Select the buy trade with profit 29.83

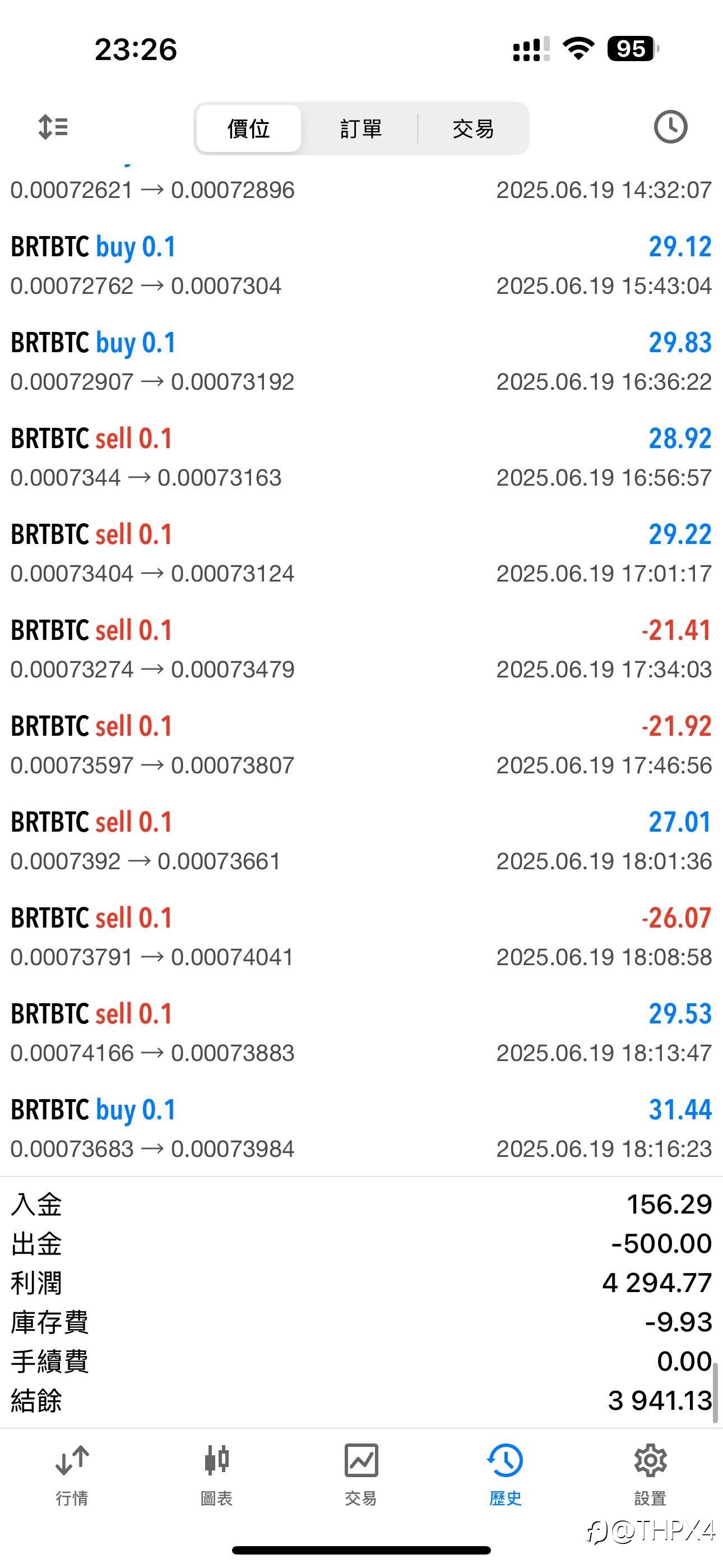point(361,362)
